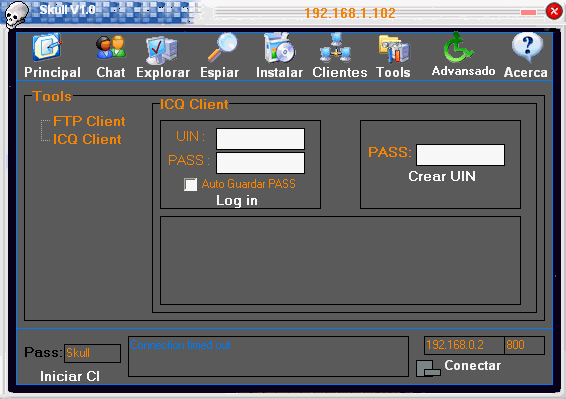Viewport: 566px width, 399px height.
Task: Focus the PASS field above Crear UIN
Action: tap(460, 155)
